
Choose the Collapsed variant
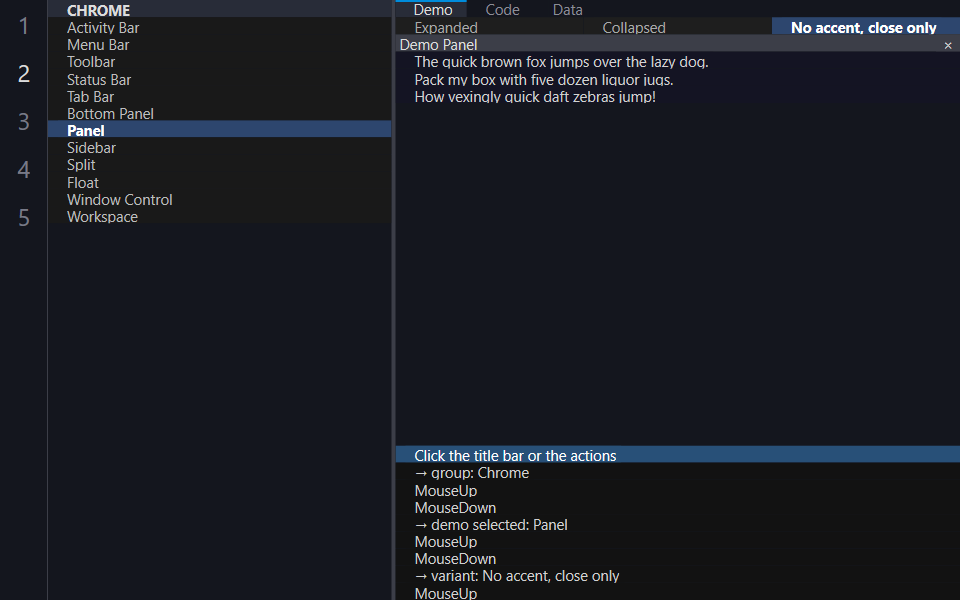click(x=677, y=28)
